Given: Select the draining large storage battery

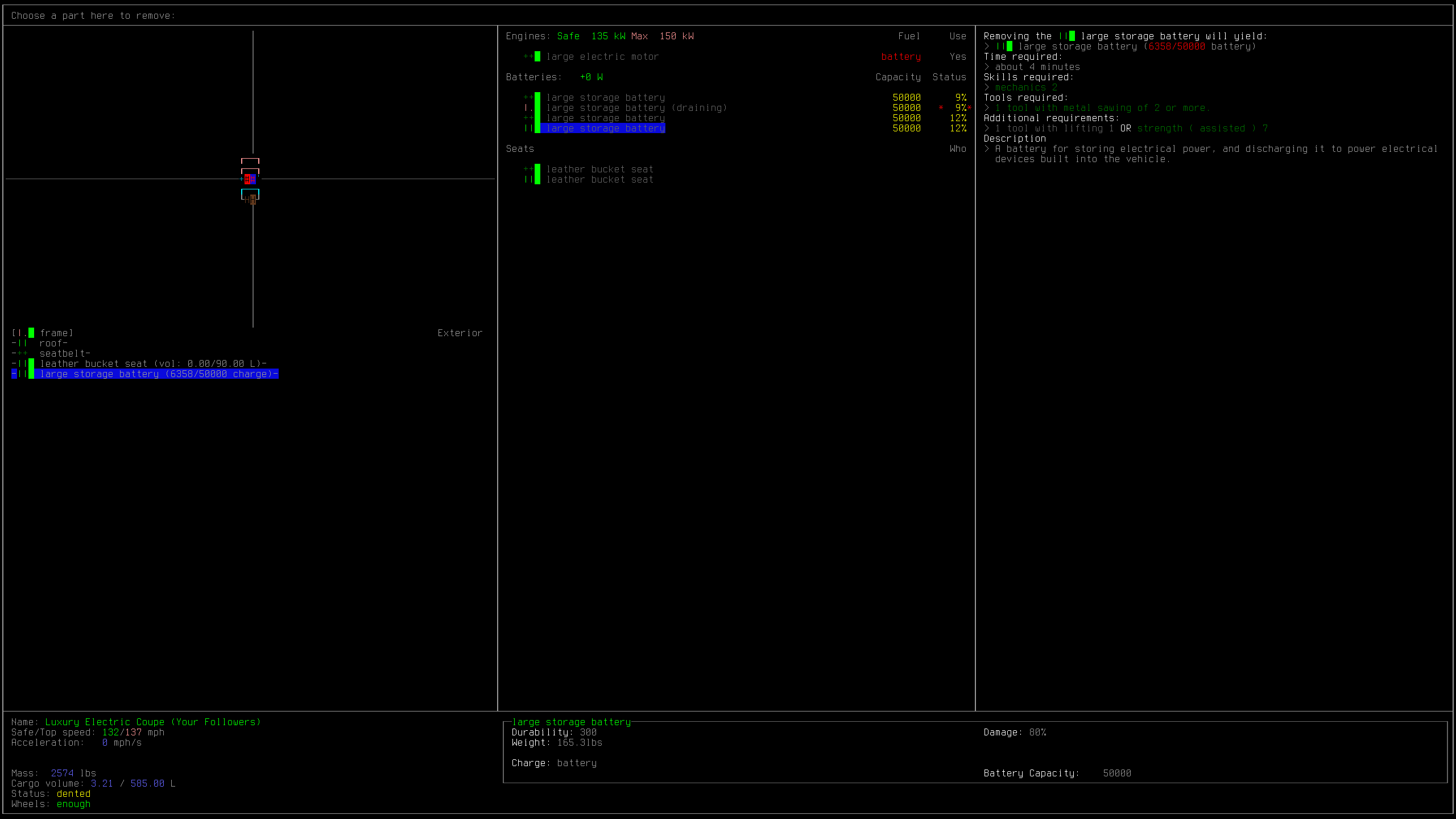Looking at the screenshot, I should click(x=636, y=107).
